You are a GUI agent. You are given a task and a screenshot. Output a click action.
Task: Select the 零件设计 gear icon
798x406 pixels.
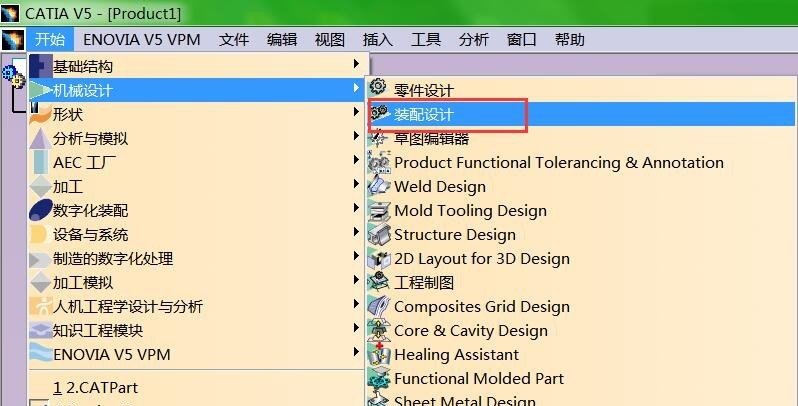coord(378,87)
